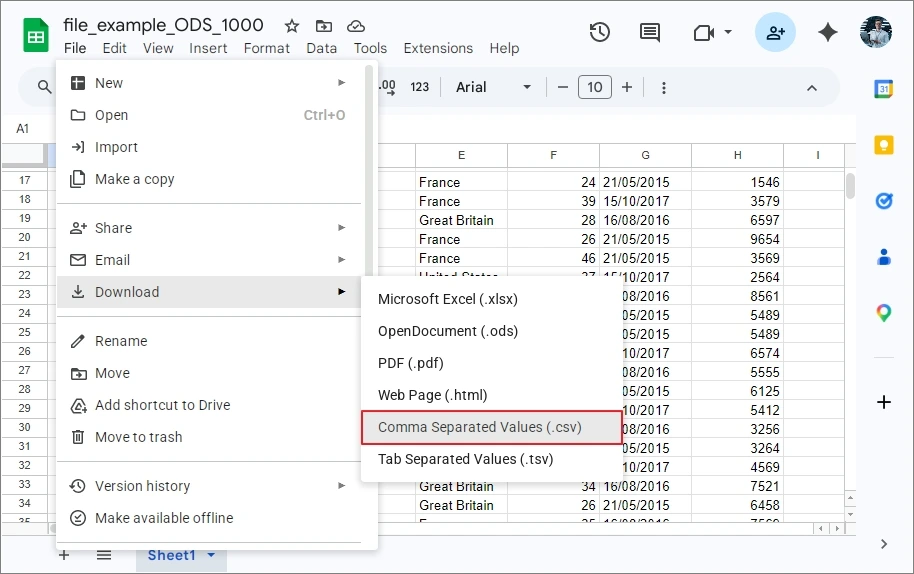Open Google Keep side panel
The height and width of the screenshot is (574, 914).
click(884, 145)
